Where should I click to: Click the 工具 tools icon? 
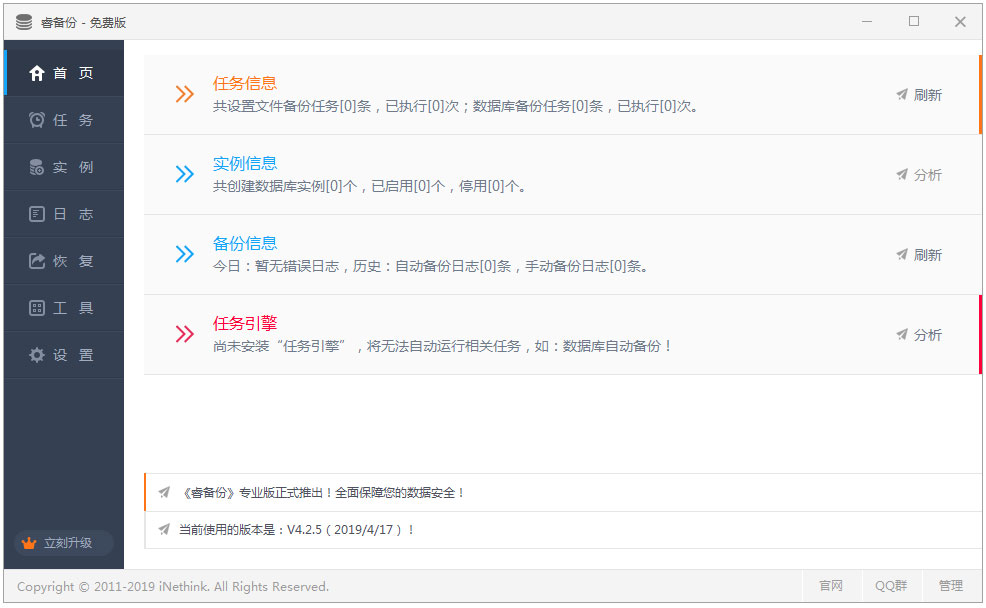click(37, 308)
